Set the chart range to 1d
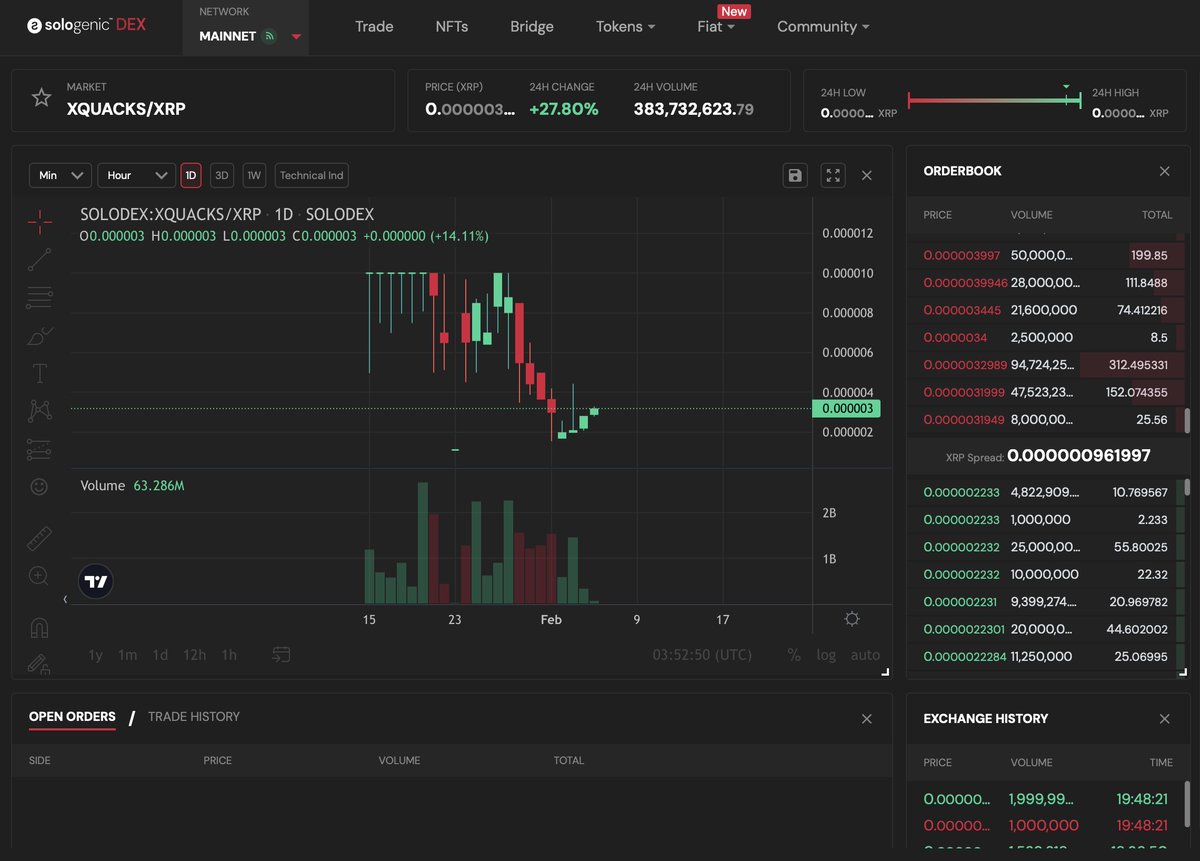Screen dimensions: 1200x861 [160, 655]
